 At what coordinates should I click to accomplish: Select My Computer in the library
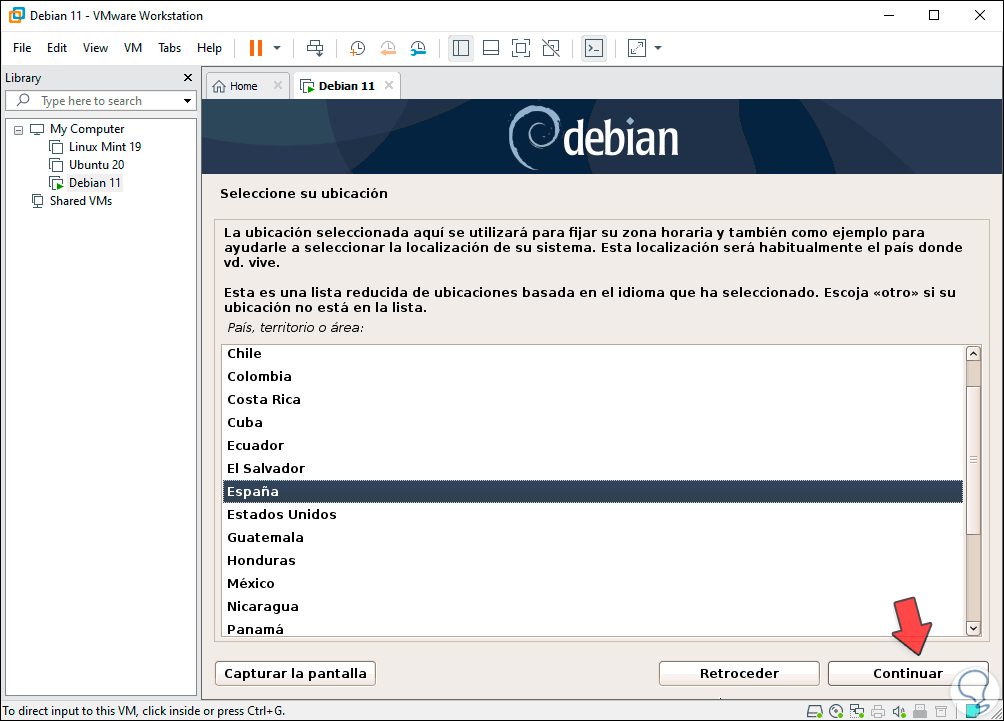pyautogui.click(x=87, y=129)
